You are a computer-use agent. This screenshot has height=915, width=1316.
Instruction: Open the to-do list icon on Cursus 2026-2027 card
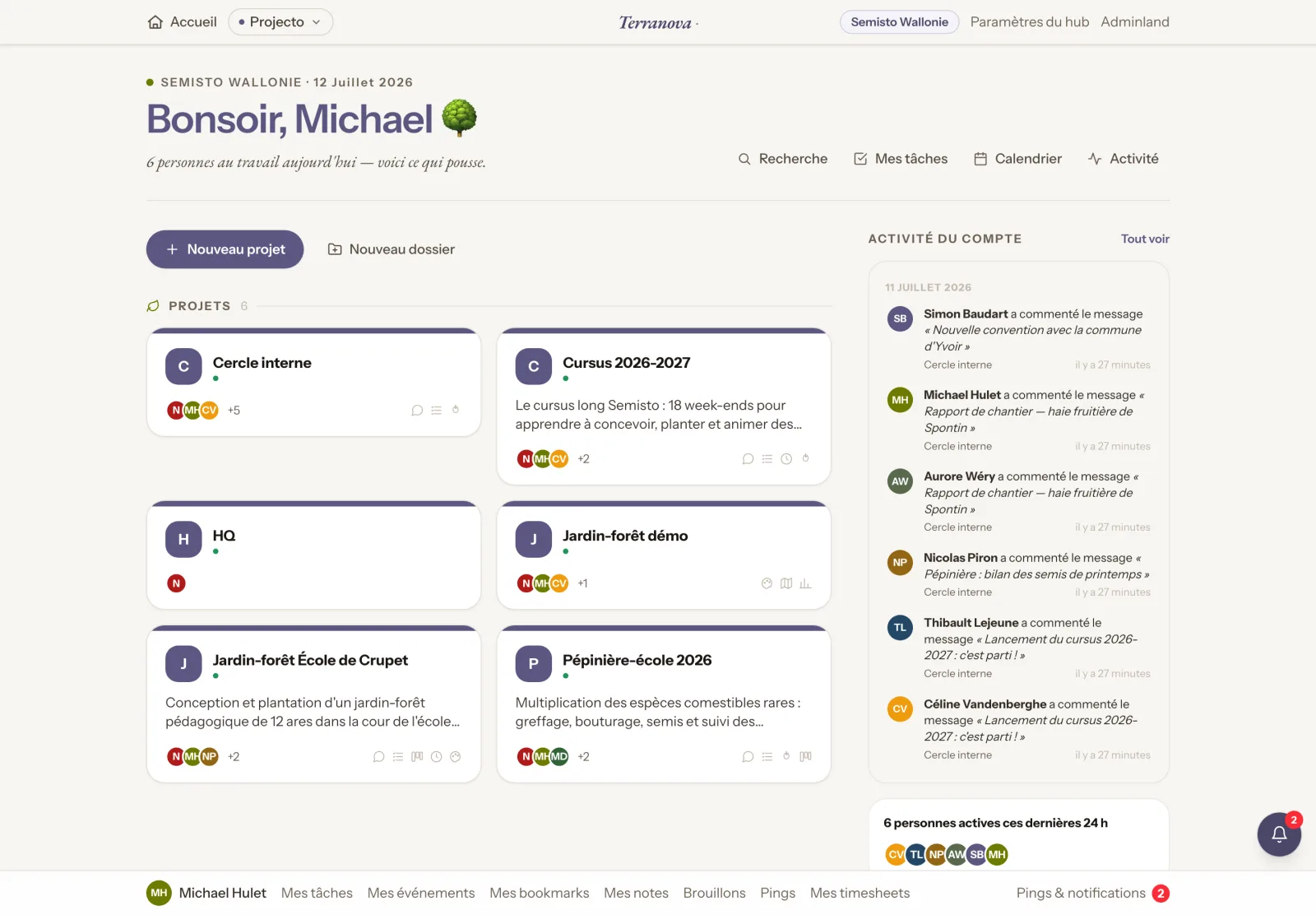[x=767, y=459]
